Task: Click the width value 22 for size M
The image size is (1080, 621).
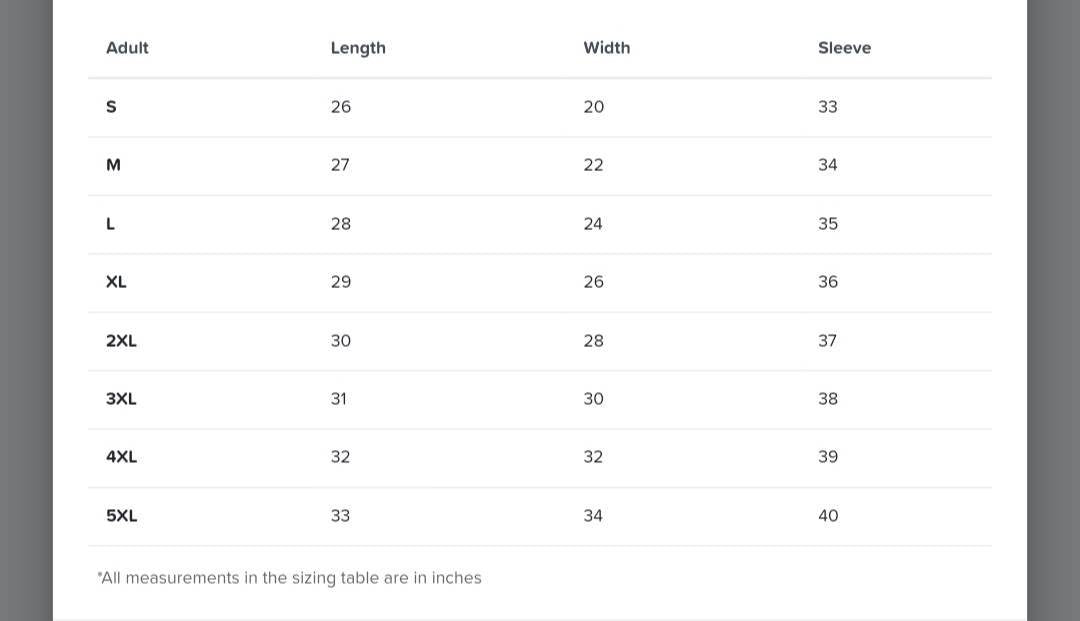Action: pos(593,165)
